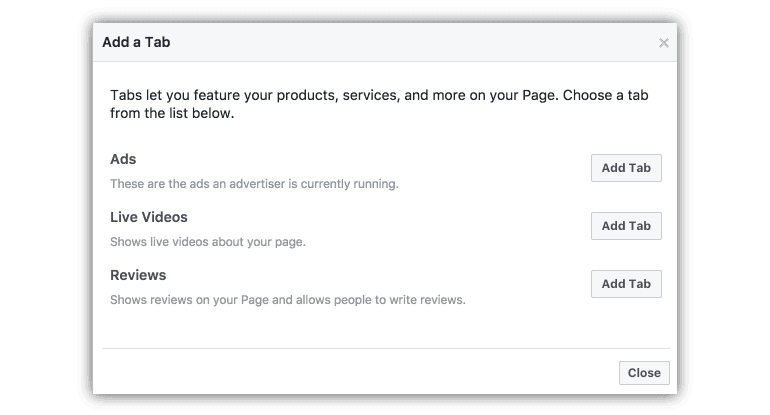The height and width of the screenshot is (415, 770).
Task: Click empty header bar right of title
Action: 400,43
